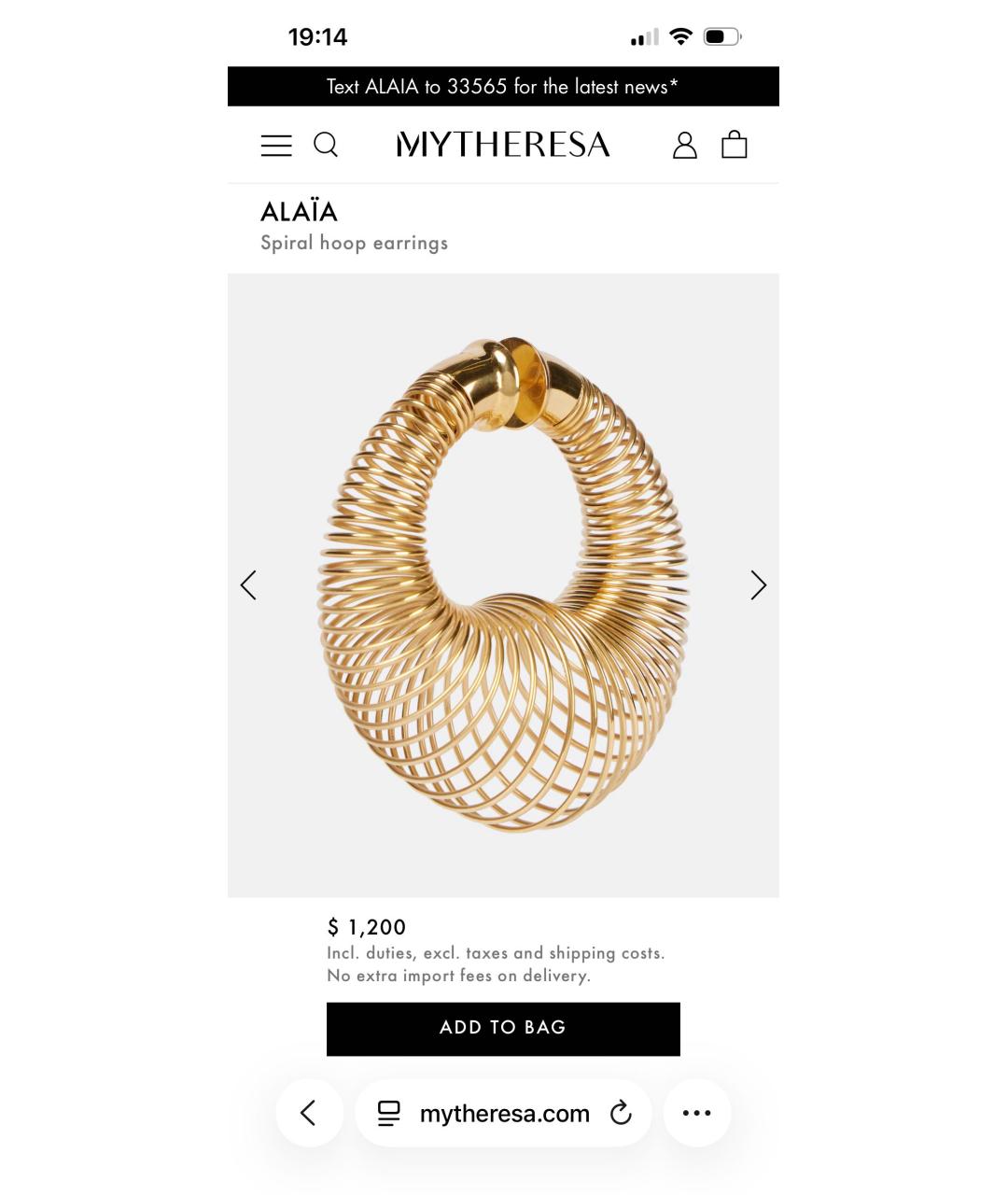Image resolution: width=1008 pixels, height=1195 pixels.
Task: Tap the Spiral hoop earrings title
Action: pos(354,243)
